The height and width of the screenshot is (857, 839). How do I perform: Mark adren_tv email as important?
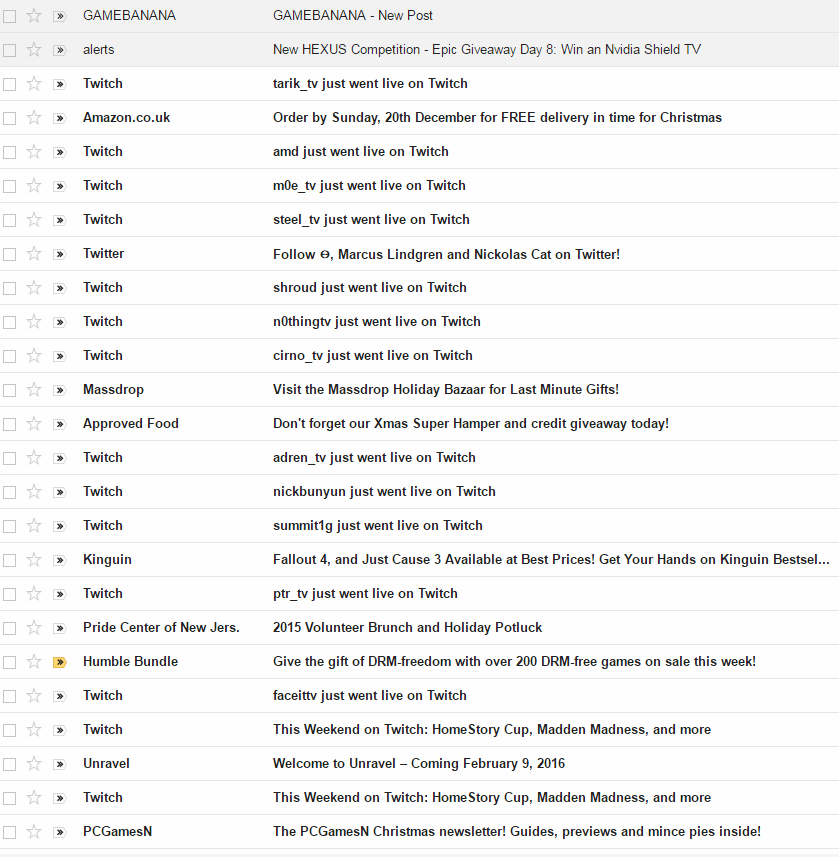(x=60, y=458)
